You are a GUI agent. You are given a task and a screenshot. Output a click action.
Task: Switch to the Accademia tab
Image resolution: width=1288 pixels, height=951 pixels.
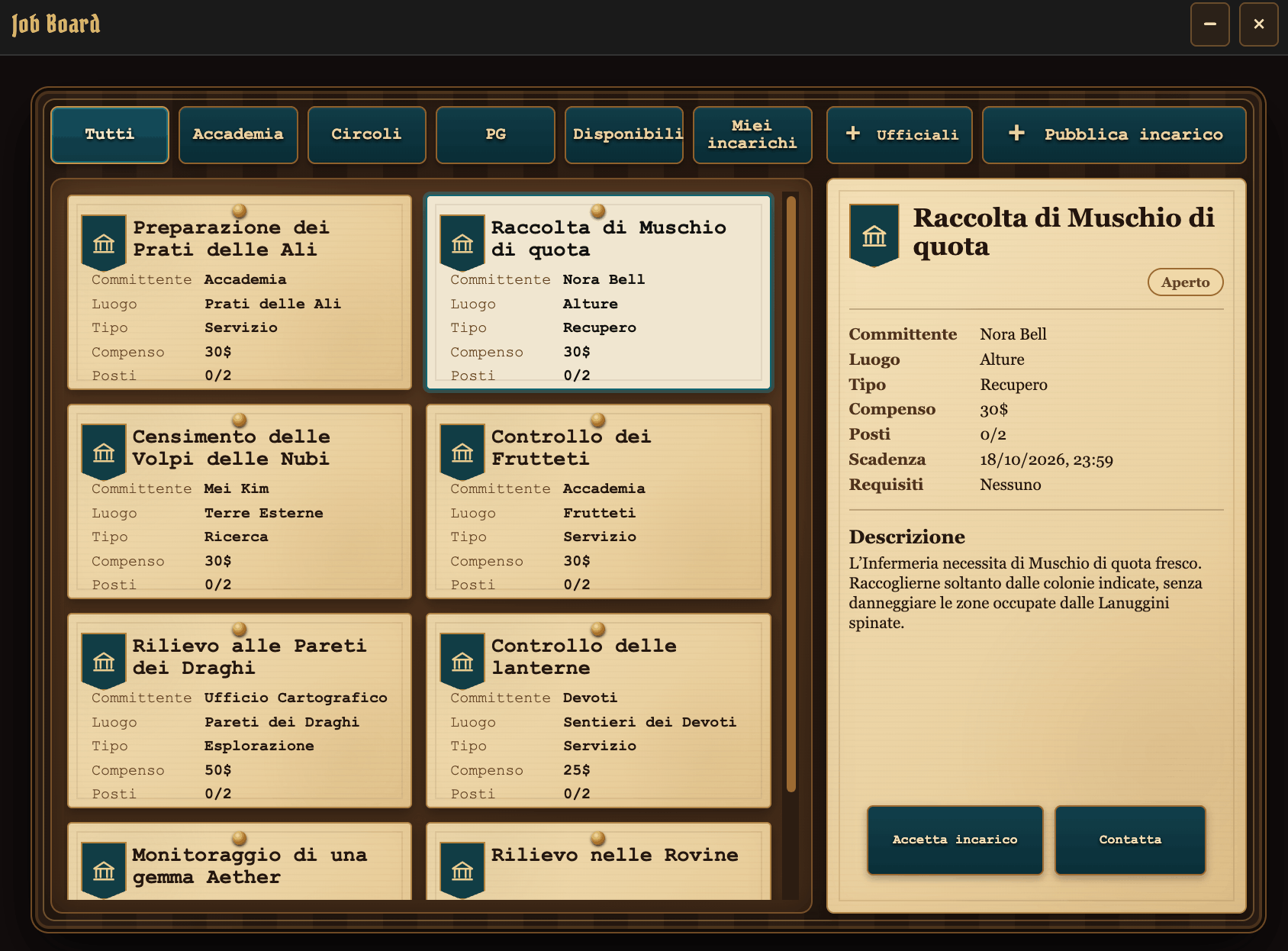coord(238,134)
